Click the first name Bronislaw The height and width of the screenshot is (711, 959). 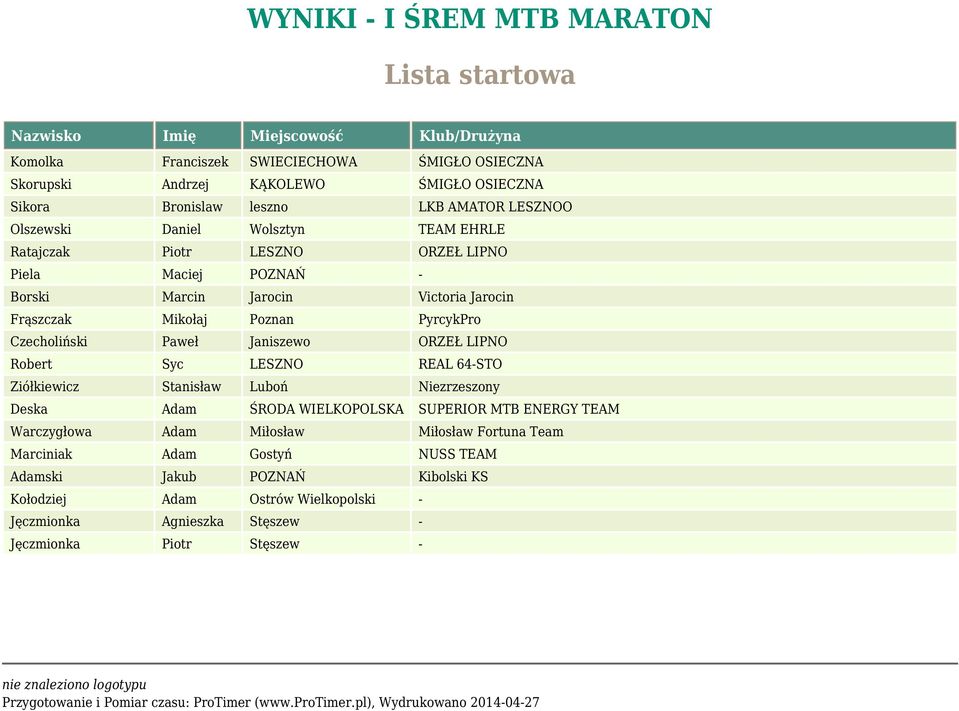point(192,207)
